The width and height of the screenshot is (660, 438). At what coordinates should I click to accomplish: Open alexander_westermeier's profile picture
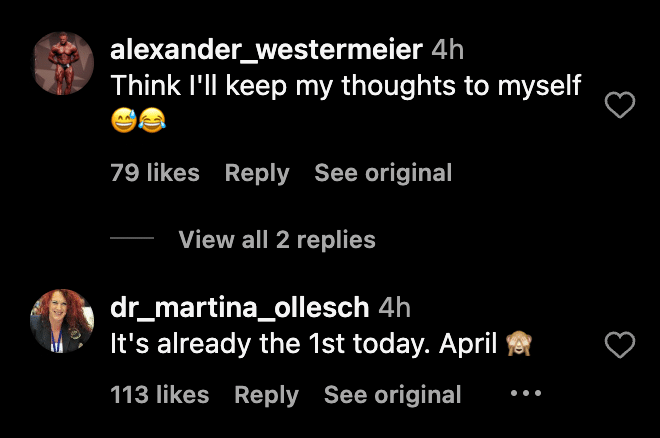point(64,62)
